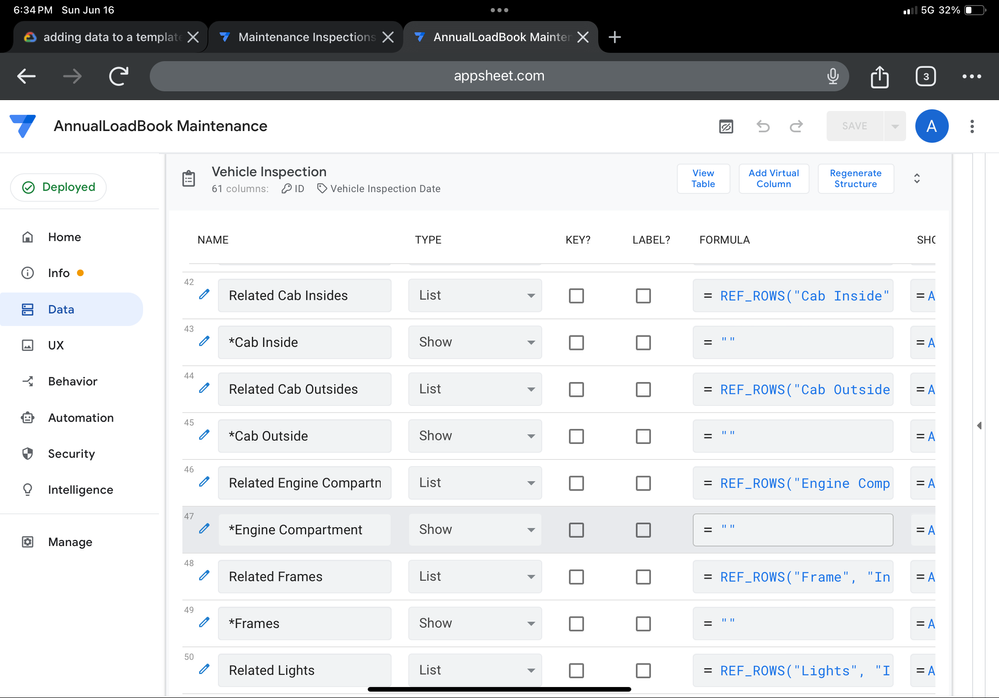This screenshot has height=698, width=999.
Task: Switch to Maintenance Inspections browser tab
Action: tap(306, 37)
